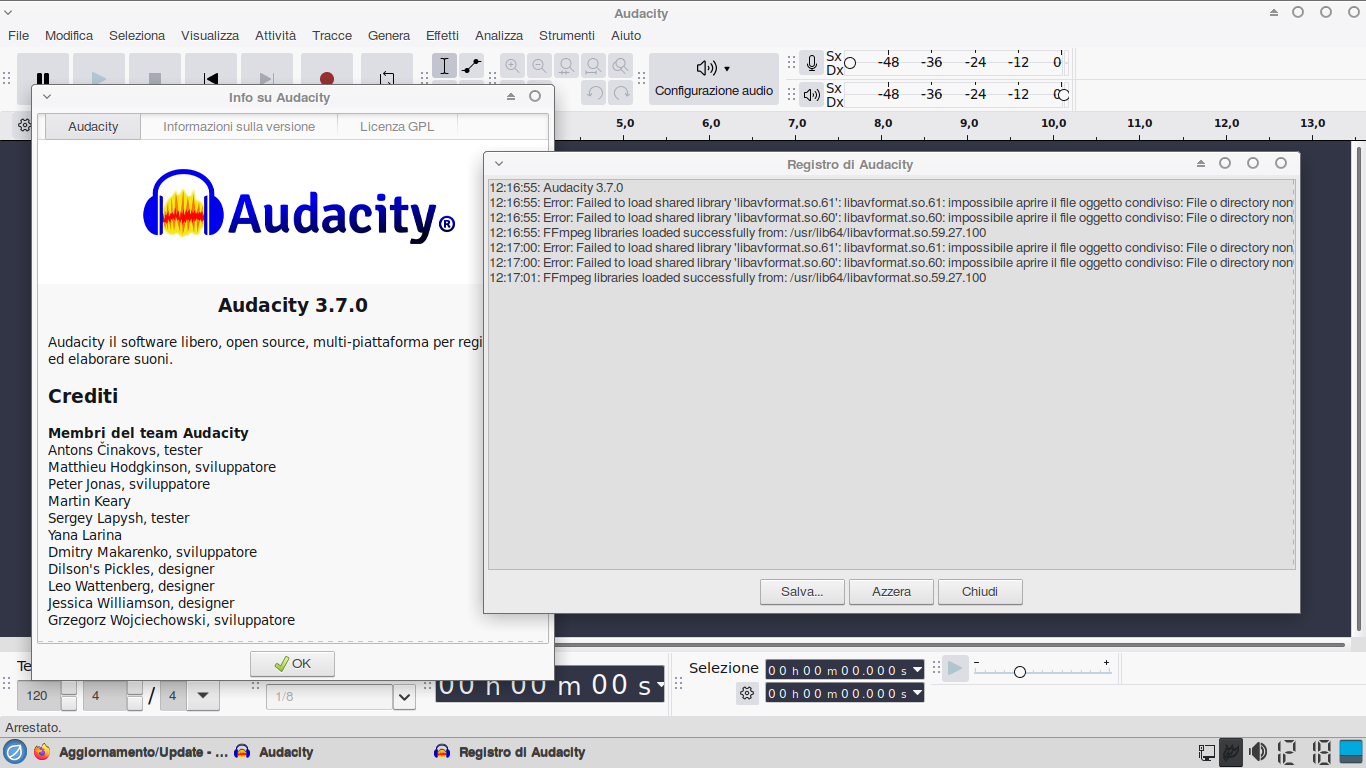Viewport: 1366px width, 768px height.
Task: Start playback with the Play button
Action: point(99,70)
